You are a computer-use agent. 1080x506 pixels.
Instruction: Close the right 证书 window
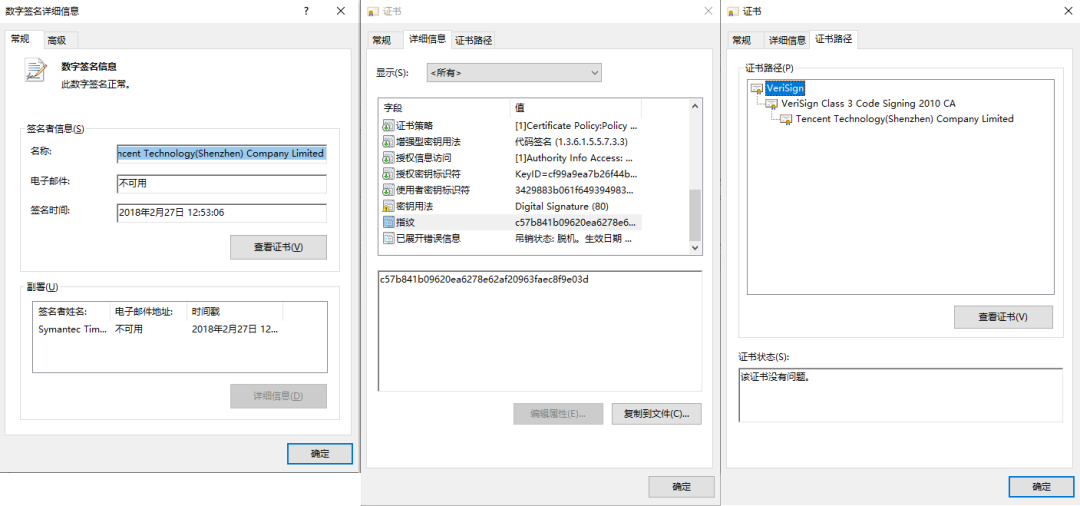coord(1068,11)
